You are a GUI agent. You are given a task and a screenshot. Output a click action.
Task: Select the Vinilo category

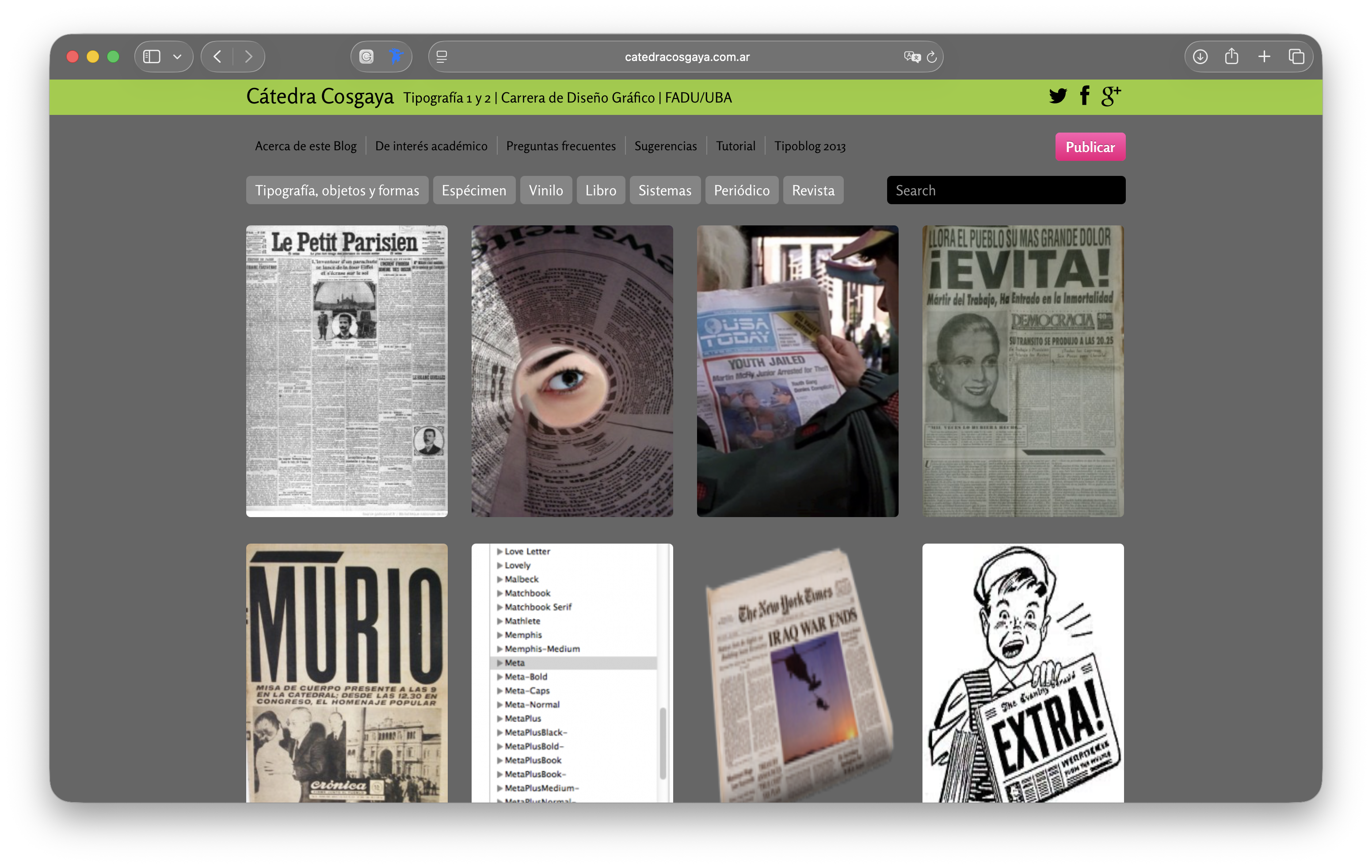(x=546, y=190)
